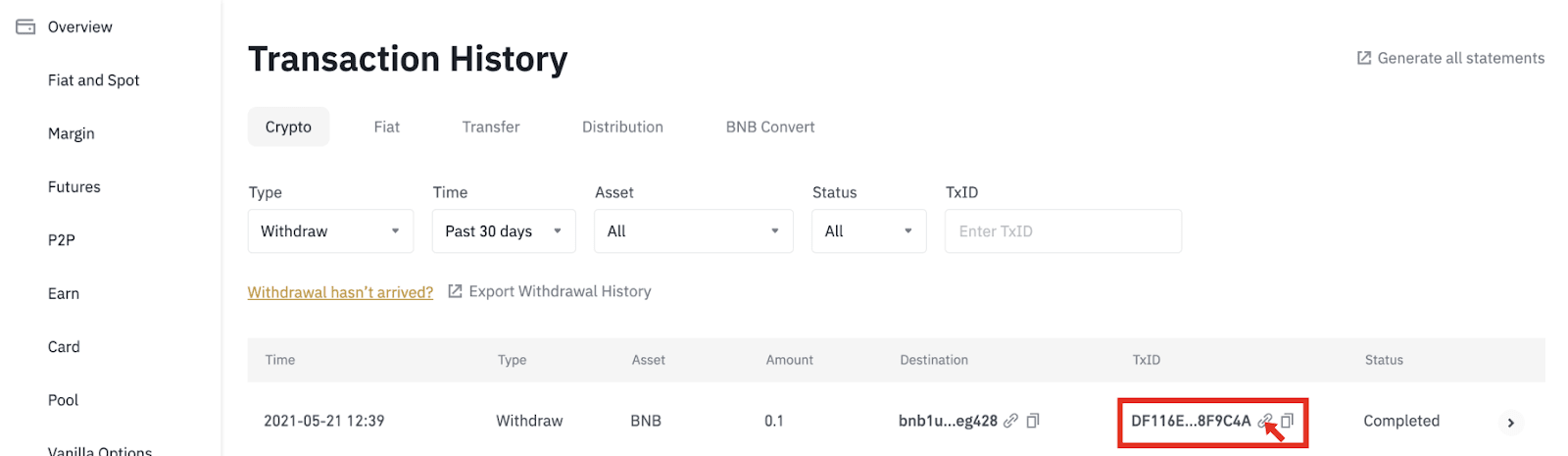The width and height of the screenshot is (1568, 456).
Task: Click the Overview wallet icon in sidebar
Action: coord(25,26)
